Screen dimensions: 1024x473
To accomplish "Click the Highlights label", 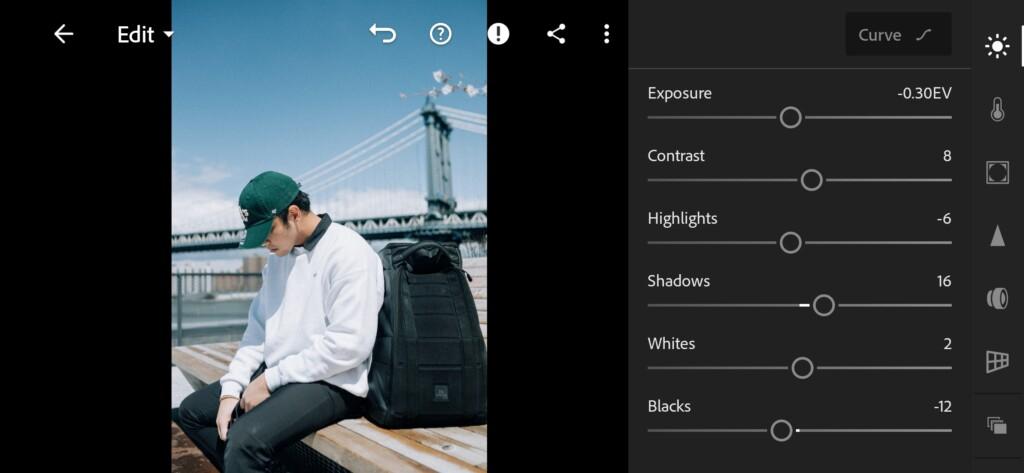I will [x=682, y=219].
